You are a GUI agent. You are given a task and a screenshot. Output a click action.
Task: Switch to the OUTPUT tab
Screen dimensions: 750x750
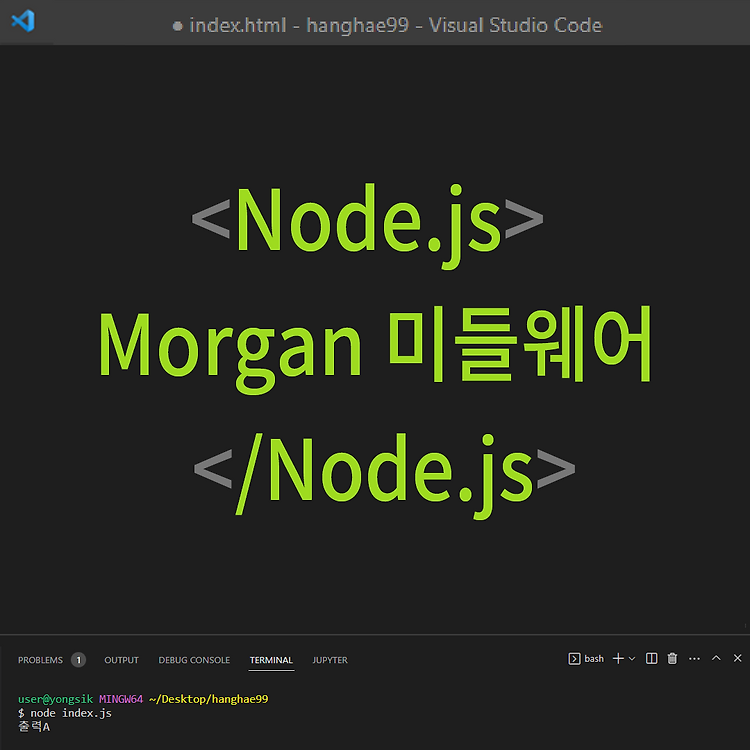coord(121,660)
